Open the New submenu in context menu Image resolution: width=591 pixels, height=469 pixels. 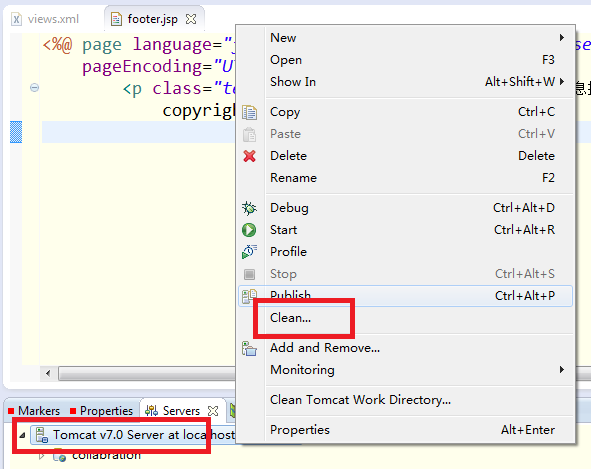coord(405,38)
